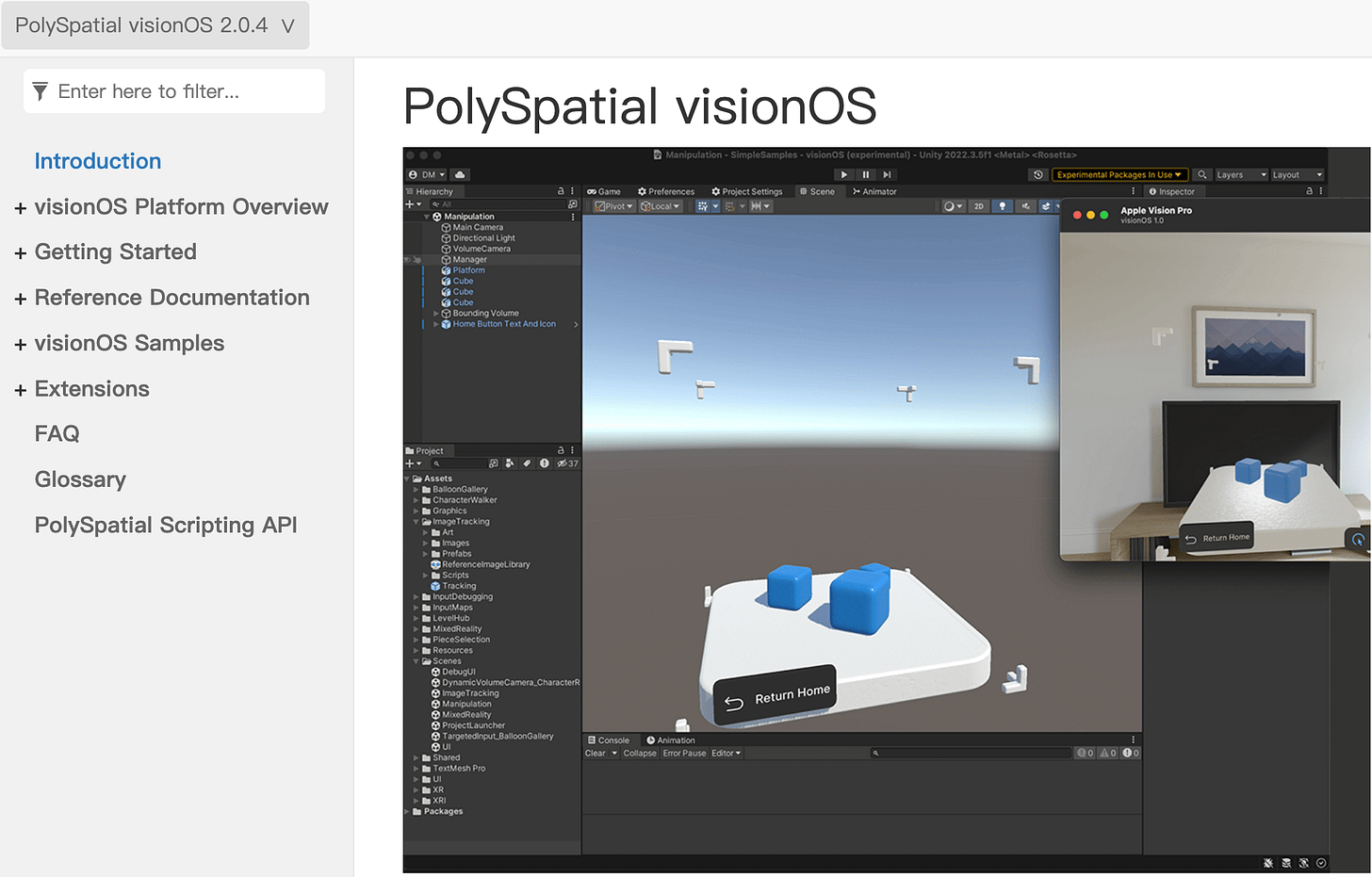The image size is (1372, 877).
Task: Open the Local handle rotation dropdown
Action: tap(660, 206)
